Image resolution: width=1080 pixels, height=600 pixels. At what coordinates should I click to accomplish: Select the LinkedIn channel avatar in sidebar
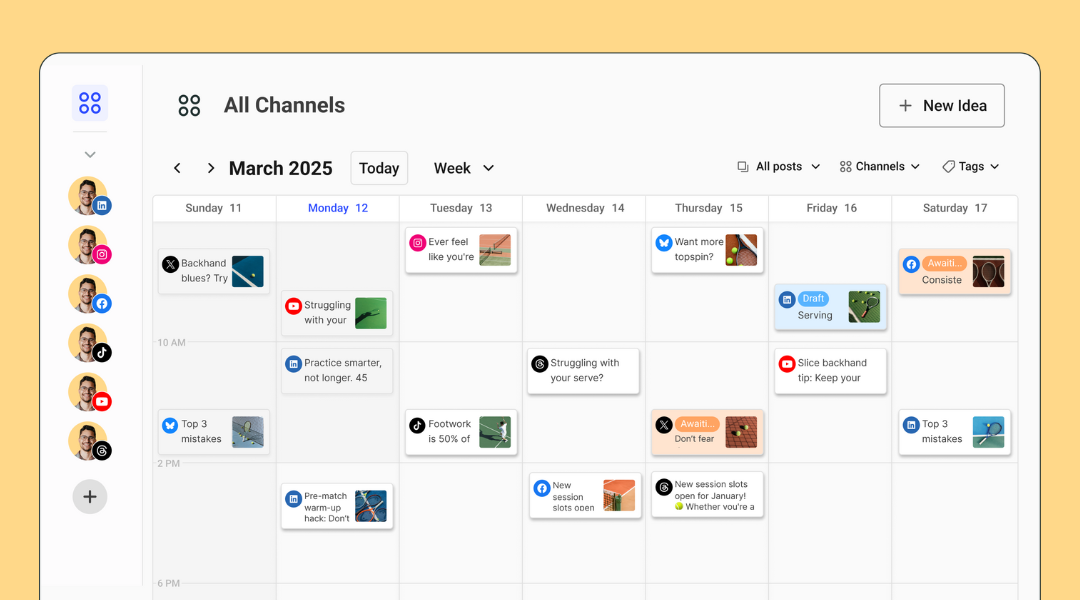90,196
